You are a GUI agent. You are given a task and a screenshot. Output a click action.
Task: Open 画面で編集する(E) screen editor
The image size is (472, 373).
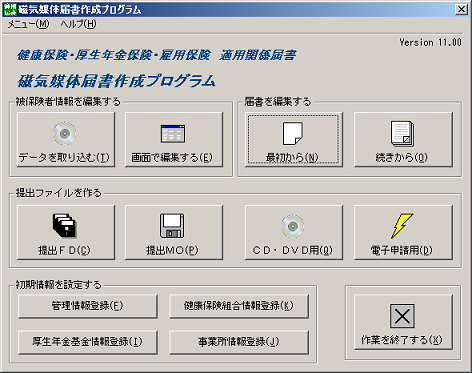coord(174,139)
